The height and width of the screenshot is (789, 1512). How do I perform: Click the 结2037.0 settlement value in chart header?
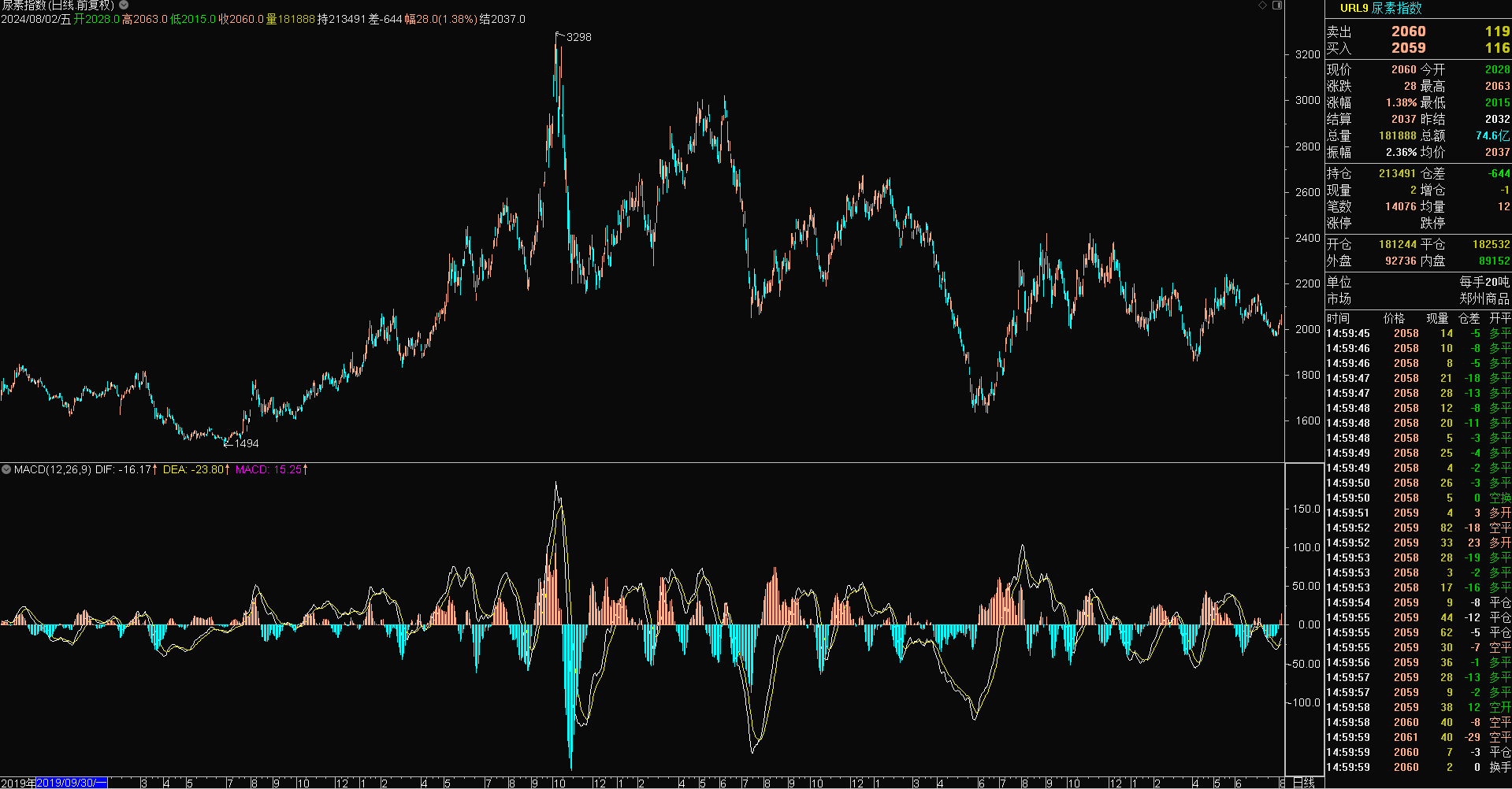coord(503,19)
